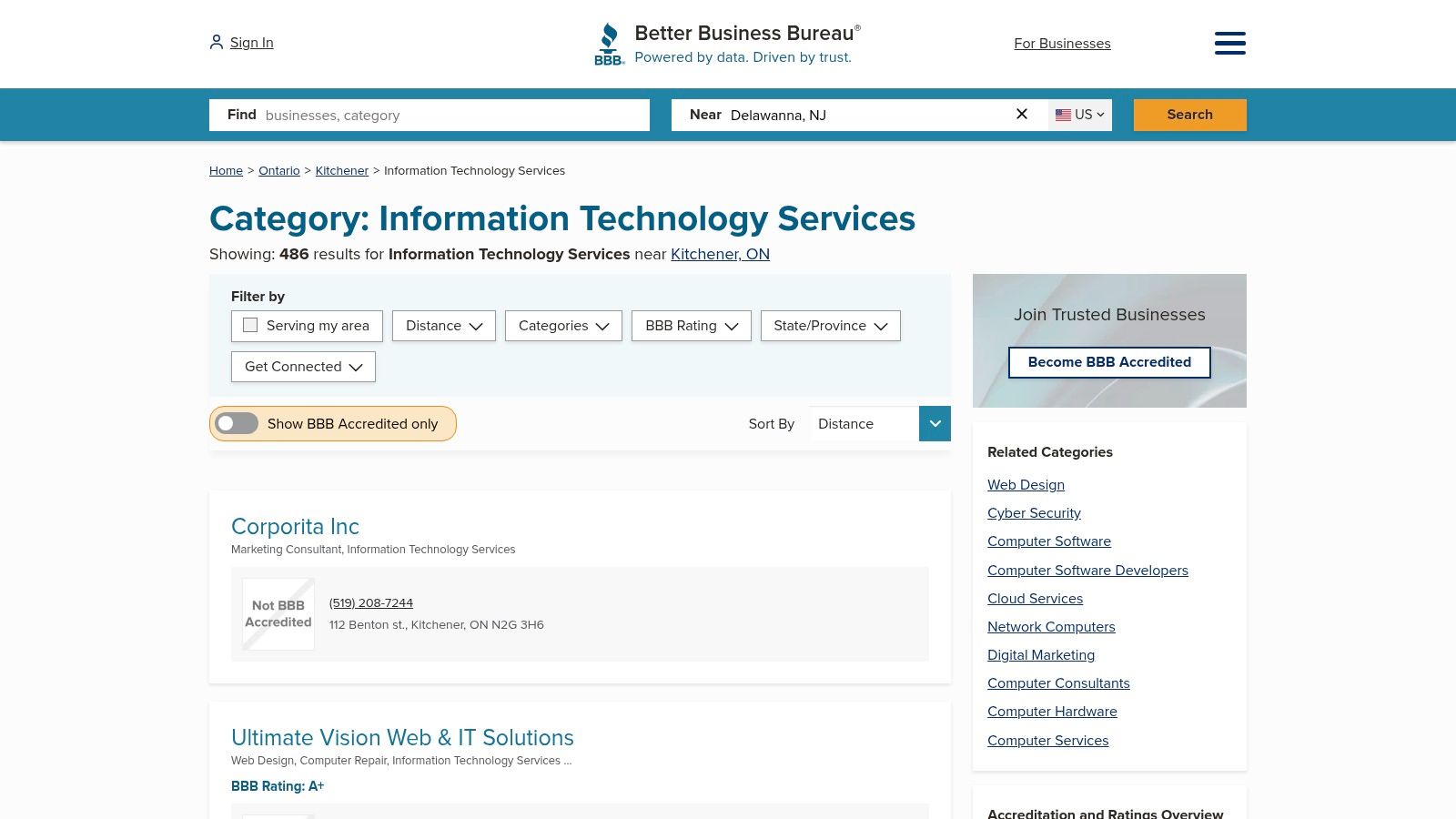Expand the Categories filter
This screenshot has width=1456, height=819.
pyautogui.click(x=563, y=326)
